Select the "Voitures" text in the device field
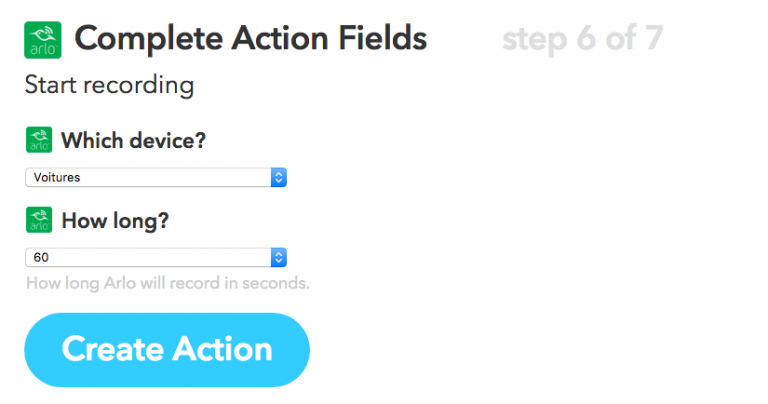 (57, 177)
